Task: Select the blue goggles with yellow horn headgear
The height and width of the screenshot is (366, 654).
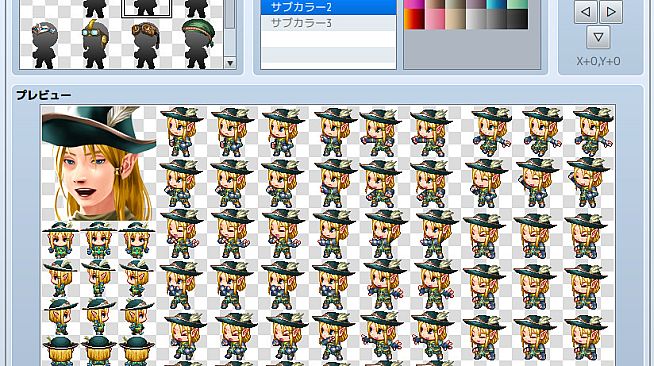Action: 95,43
